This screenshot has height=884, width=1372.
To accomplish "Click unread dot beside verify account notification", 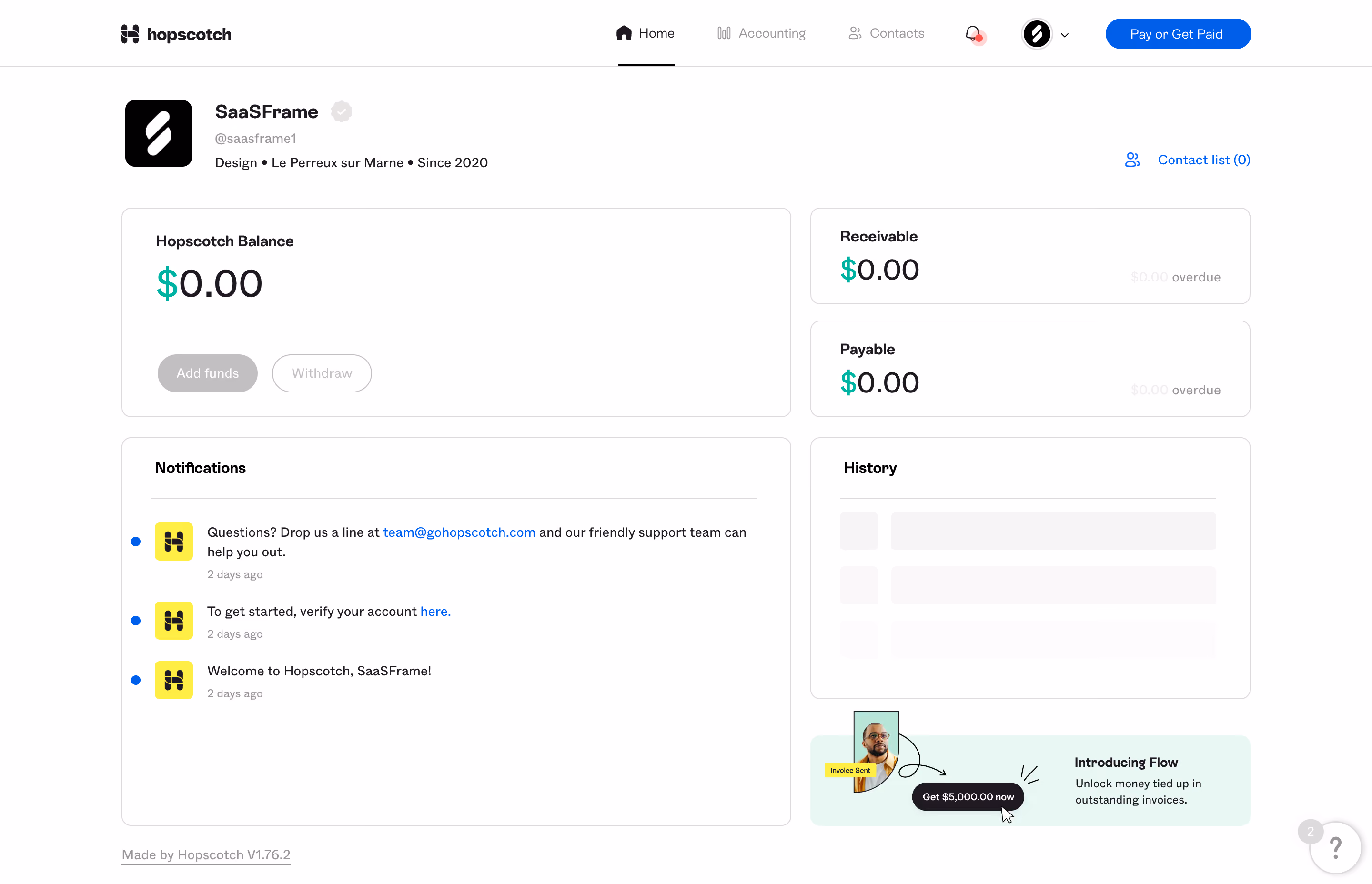I will tap(135, 621).
